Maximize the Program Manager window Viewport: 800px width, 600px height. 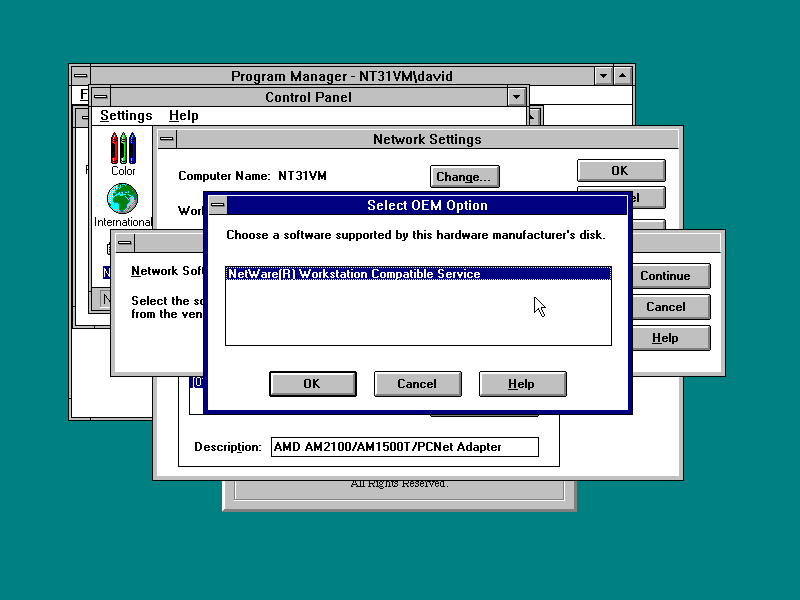pyautogui.click(x=622, y=76)
